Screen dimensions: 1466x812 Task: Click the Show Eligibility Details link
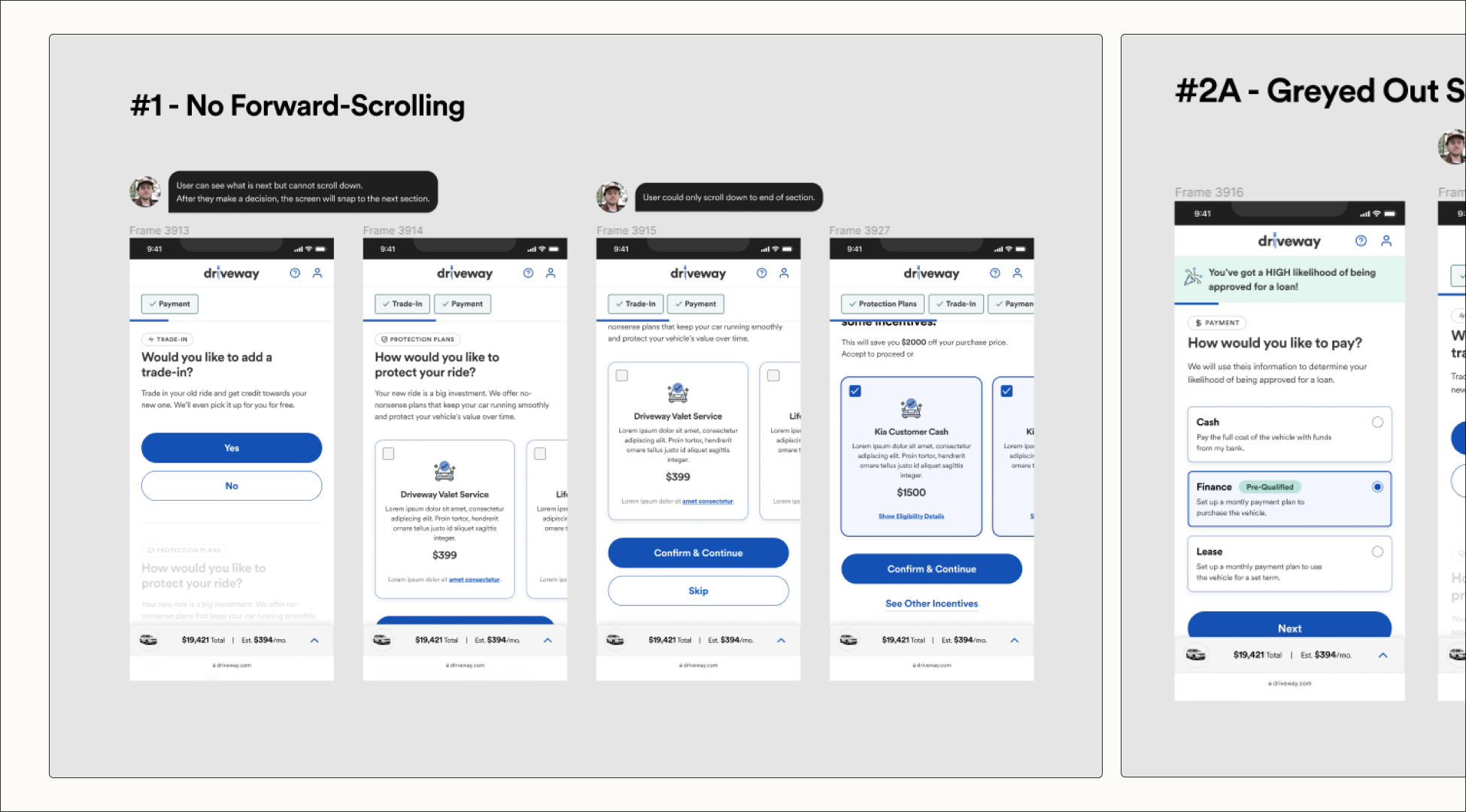(912, 517)
